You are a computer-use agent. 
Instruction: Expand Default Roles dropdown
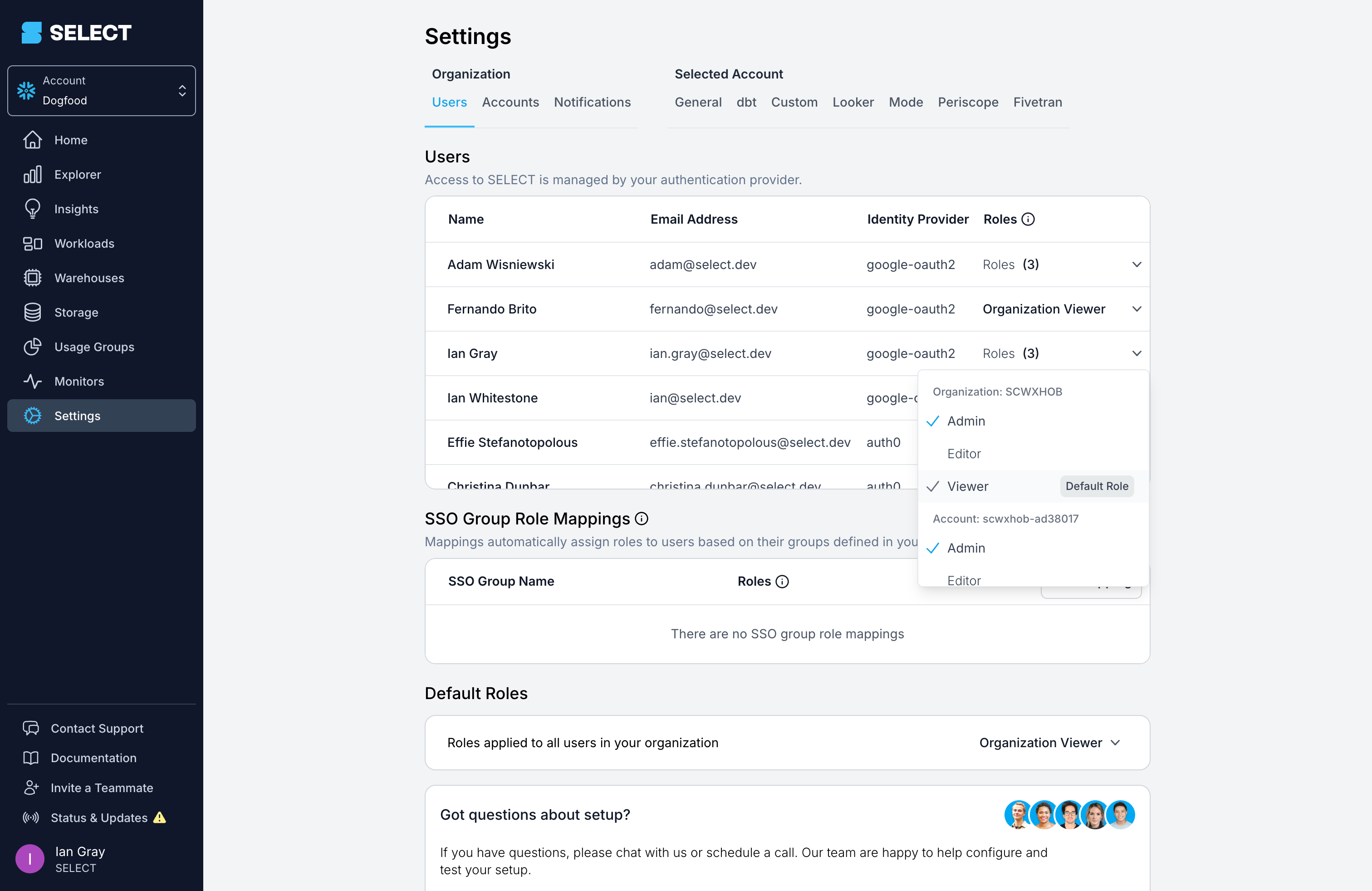(1049, 742)
